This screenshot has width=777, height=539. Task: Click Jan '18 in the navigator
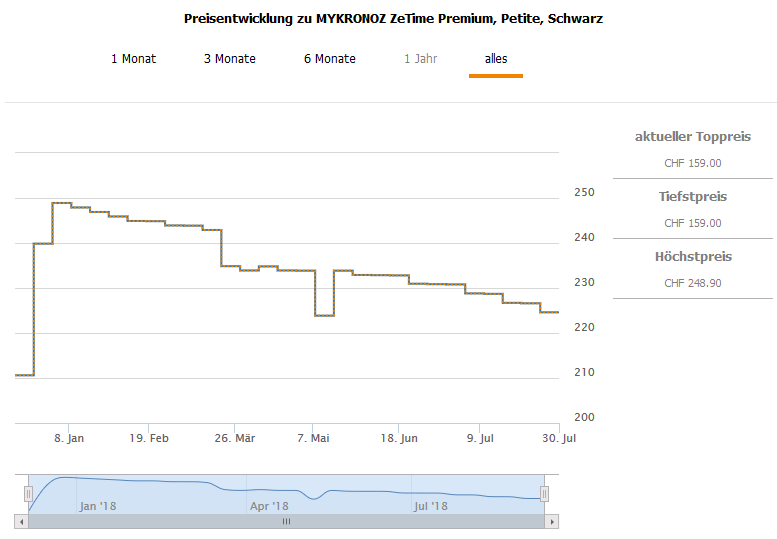coord(98,506)
